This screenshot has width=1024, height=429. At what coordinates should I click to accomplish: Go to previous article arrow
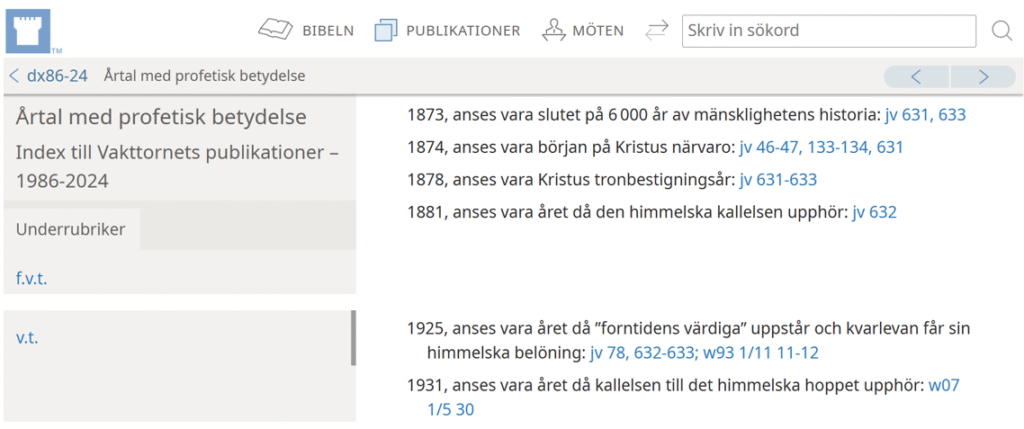916,76
